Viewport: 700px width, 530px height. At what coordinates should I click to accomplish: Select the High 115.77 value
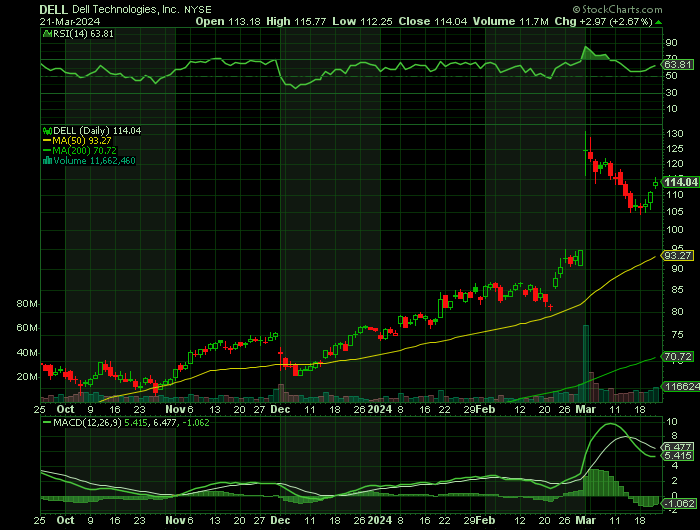[x=296, y=21]
